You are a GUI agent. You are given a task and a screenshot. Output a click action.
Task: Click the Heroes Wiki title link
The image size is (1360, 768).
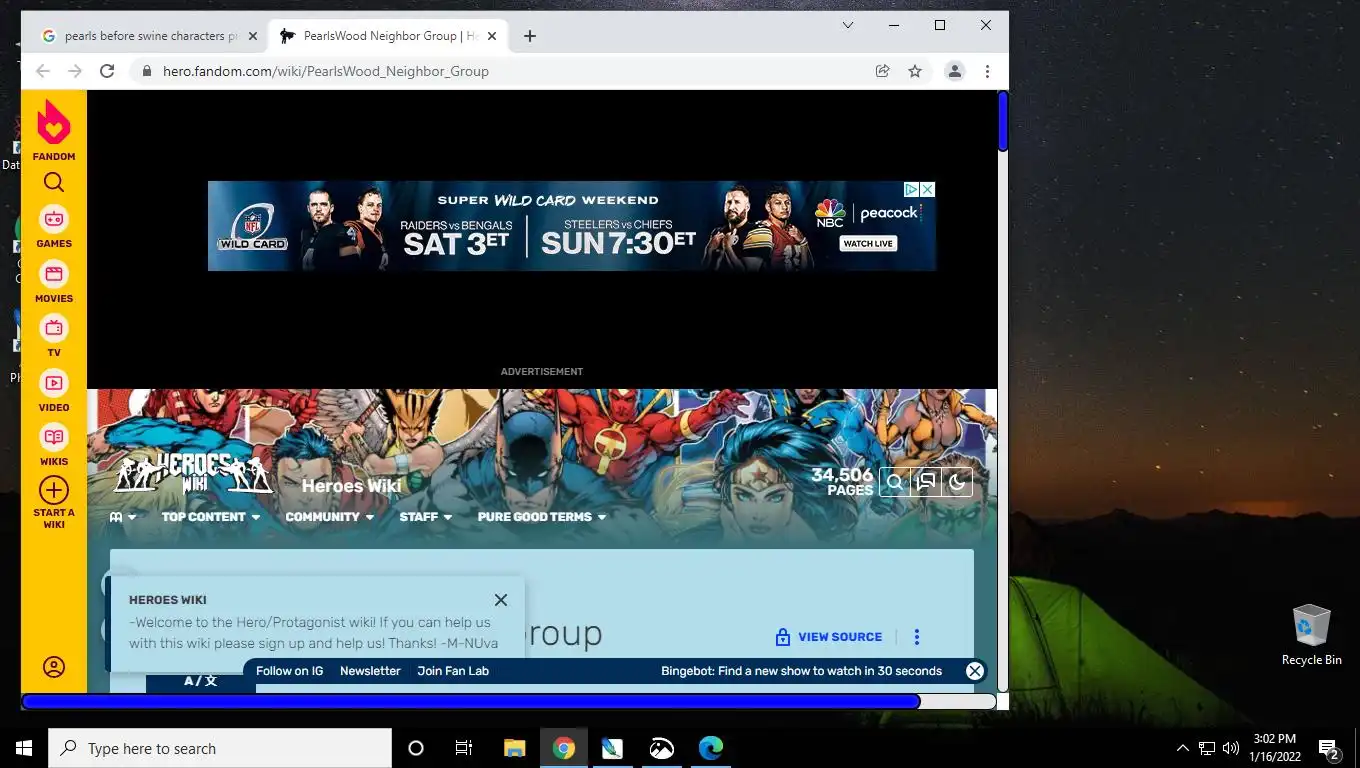click(x=351, y=486)
